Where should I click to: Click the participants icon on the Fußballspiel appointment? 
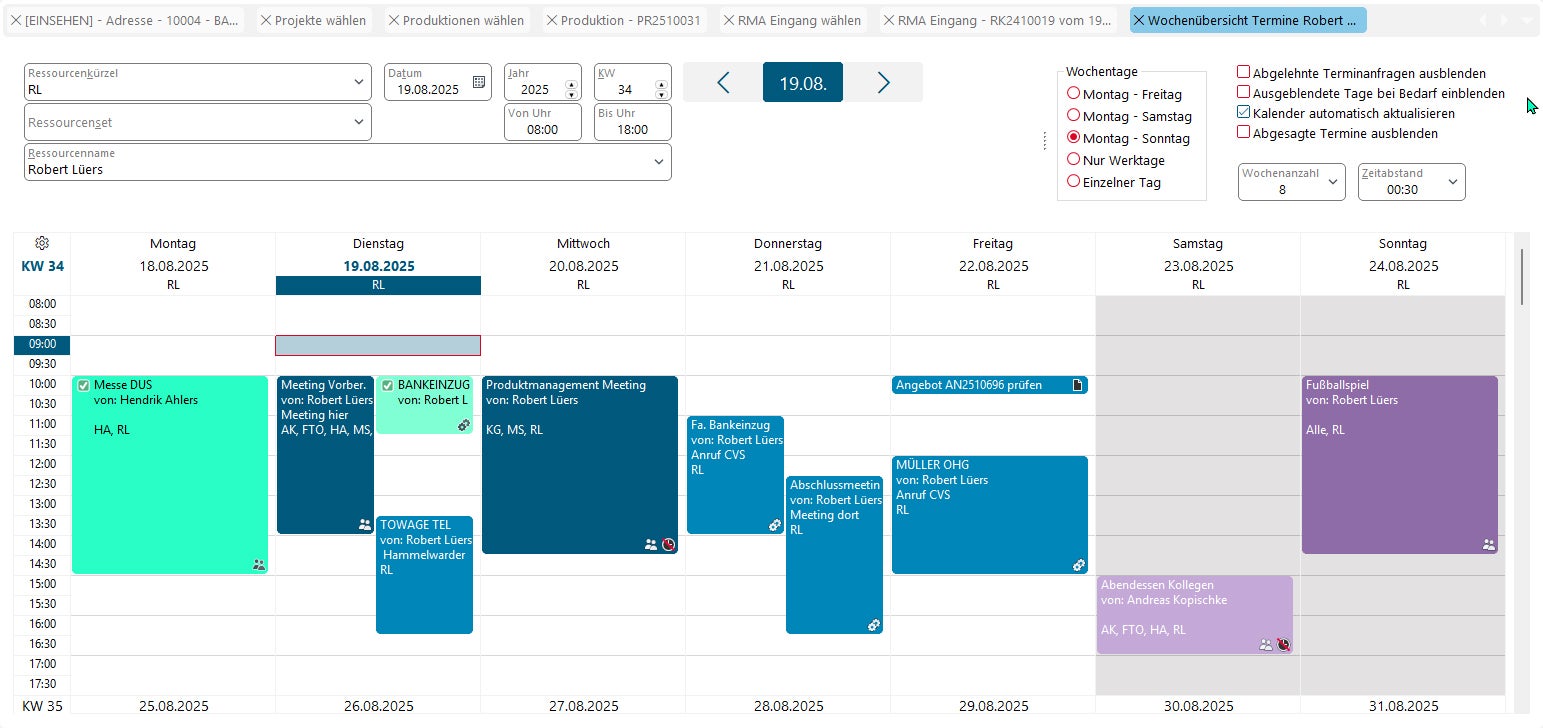point(1489,545)
